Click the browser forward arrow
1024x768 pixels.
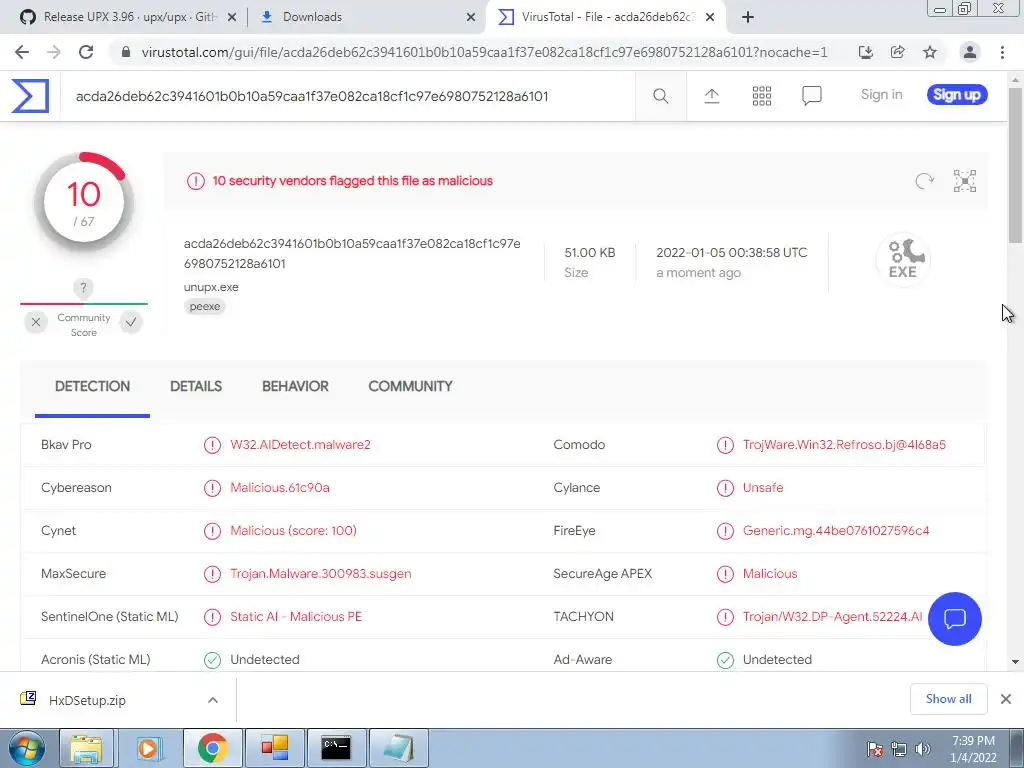(54, 52)
